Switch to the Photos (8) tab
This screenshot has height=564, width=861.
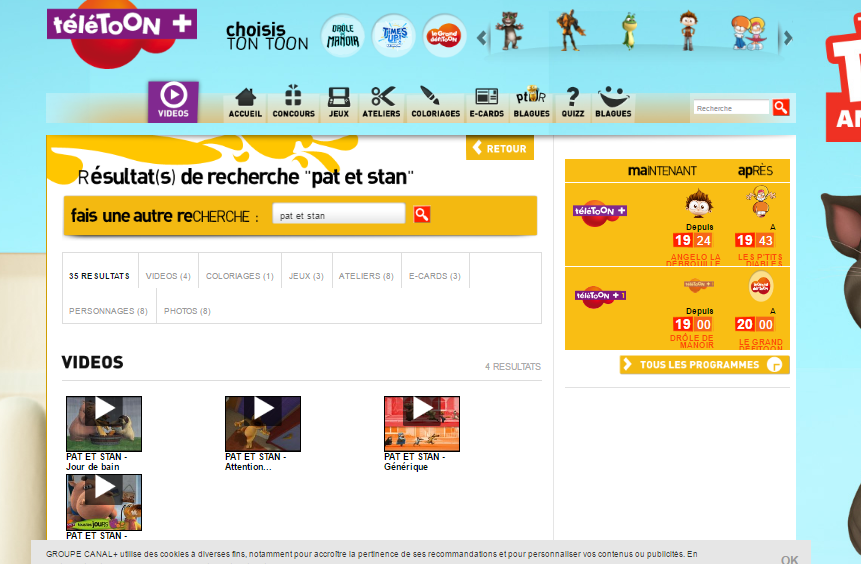coord(187,311)
